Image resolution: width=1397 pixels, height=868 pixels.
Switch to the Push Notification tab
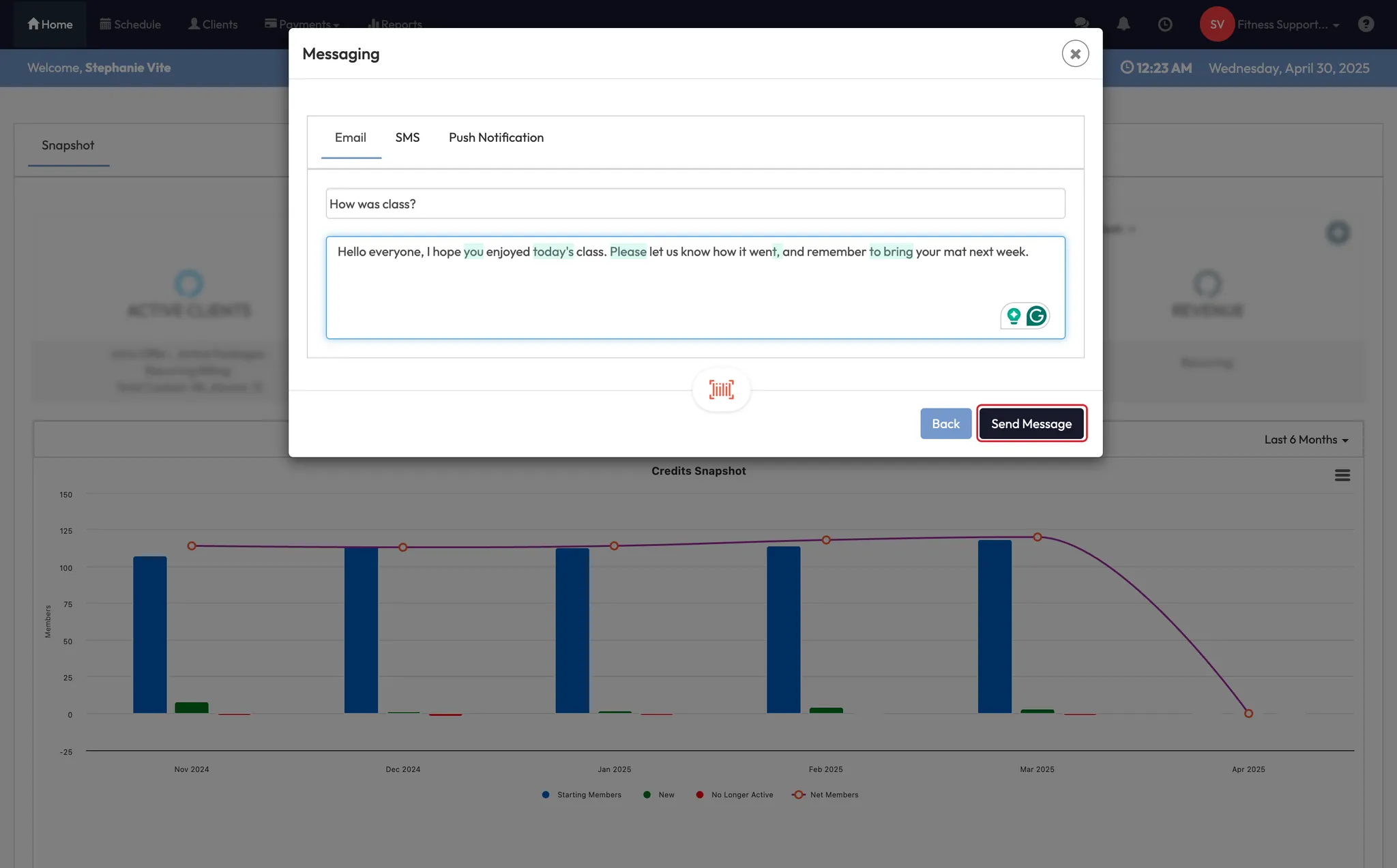pos(496,137)
